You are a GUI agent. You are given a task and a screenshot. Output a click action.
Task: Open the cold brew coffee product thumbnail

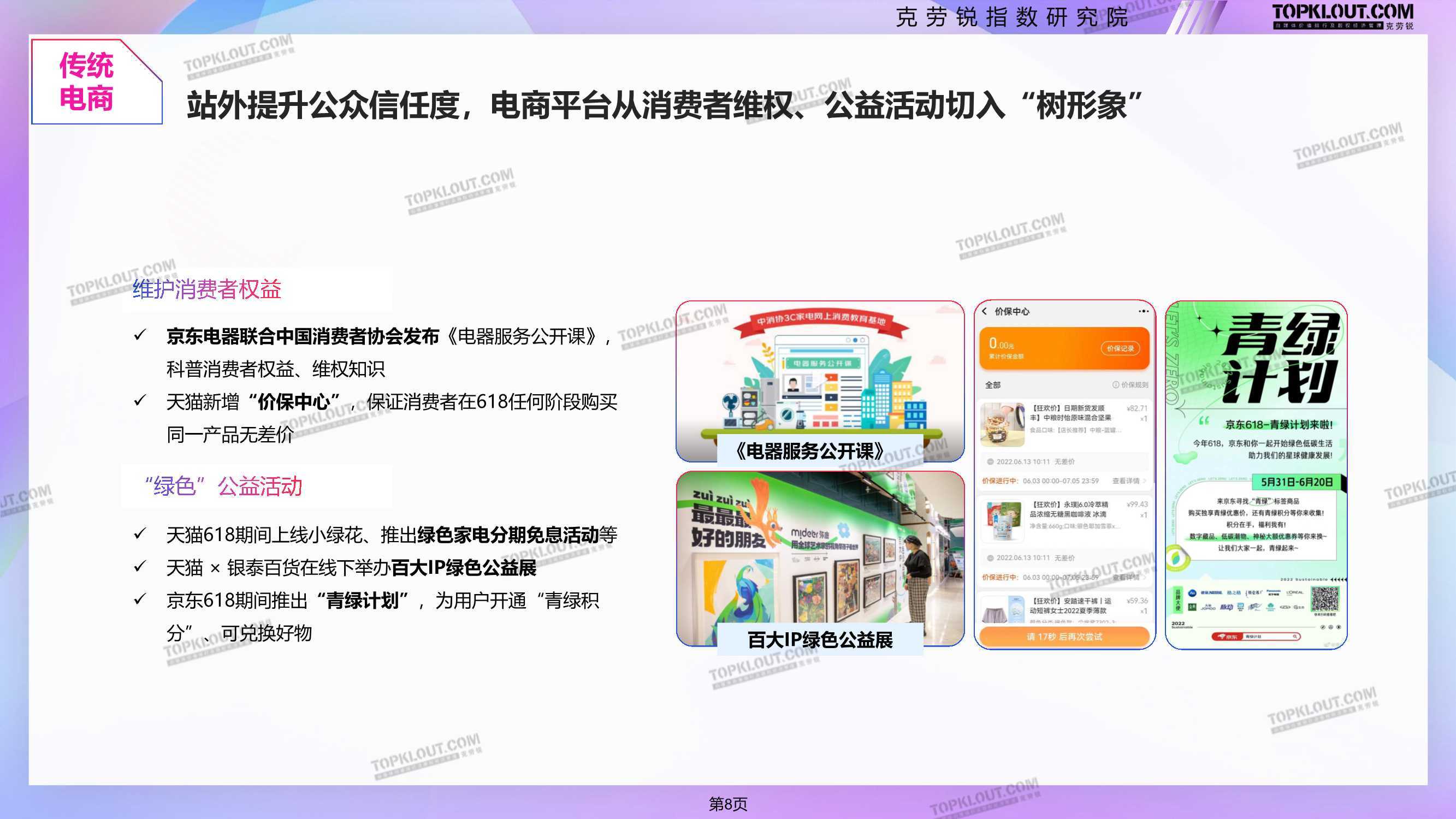(1002, 520)
